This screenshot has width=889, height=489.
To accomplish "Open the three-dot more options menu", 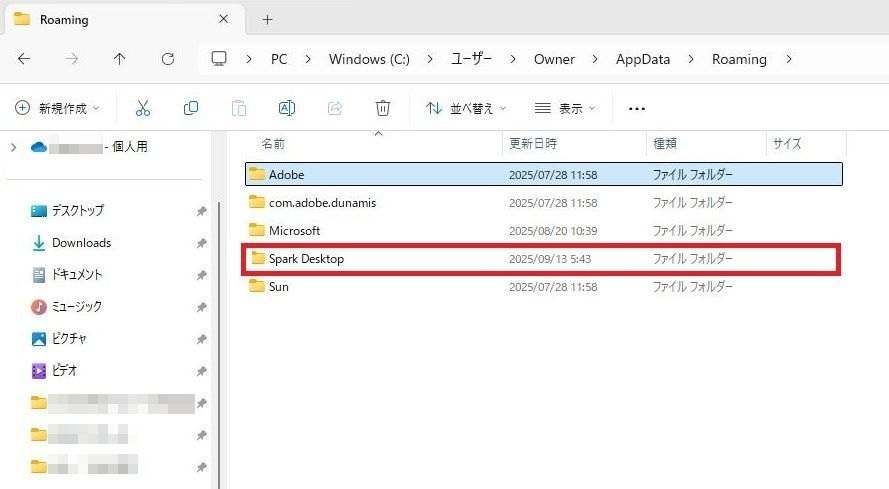I will (x=637, y=108).
